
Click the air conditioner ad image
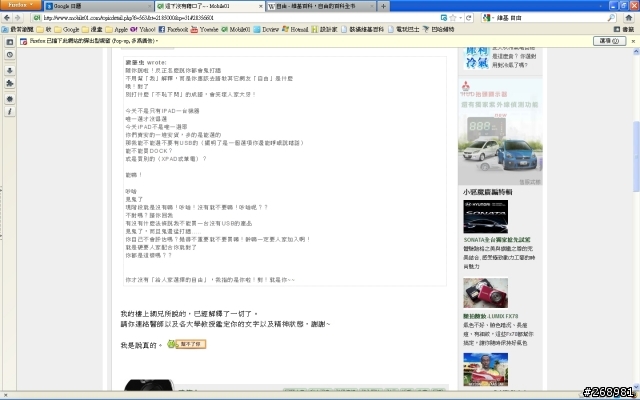tap(477, 58)
